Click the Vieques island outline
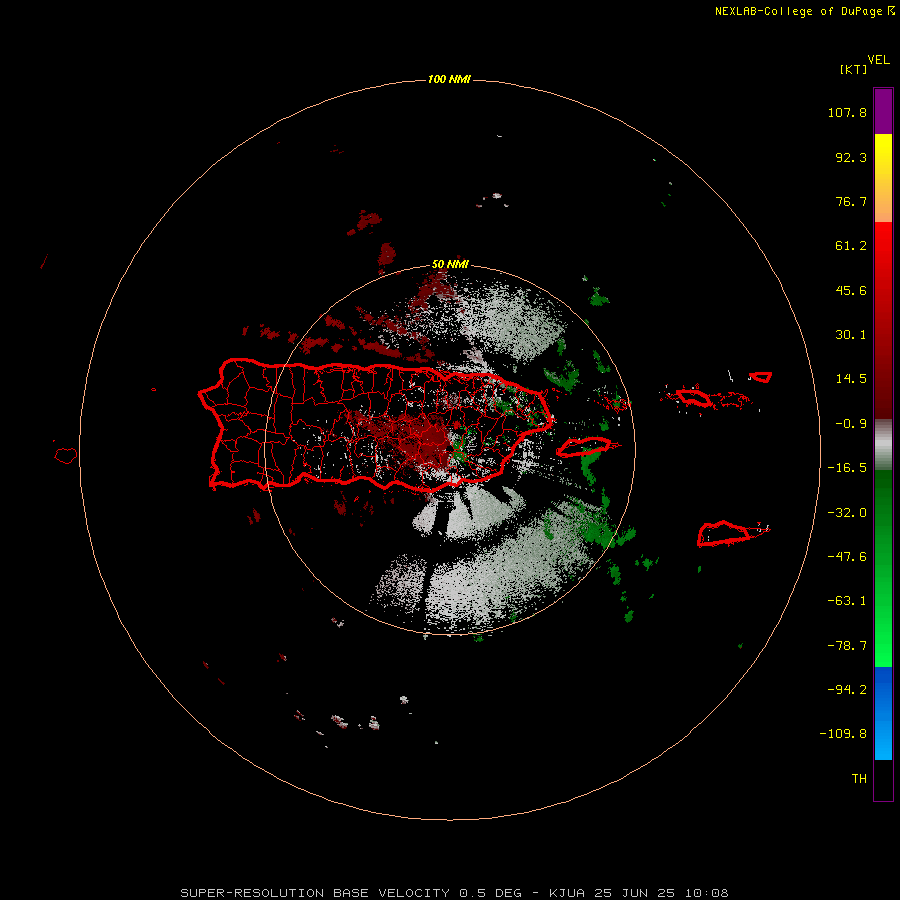900x900 pixels. coord(584,447)
